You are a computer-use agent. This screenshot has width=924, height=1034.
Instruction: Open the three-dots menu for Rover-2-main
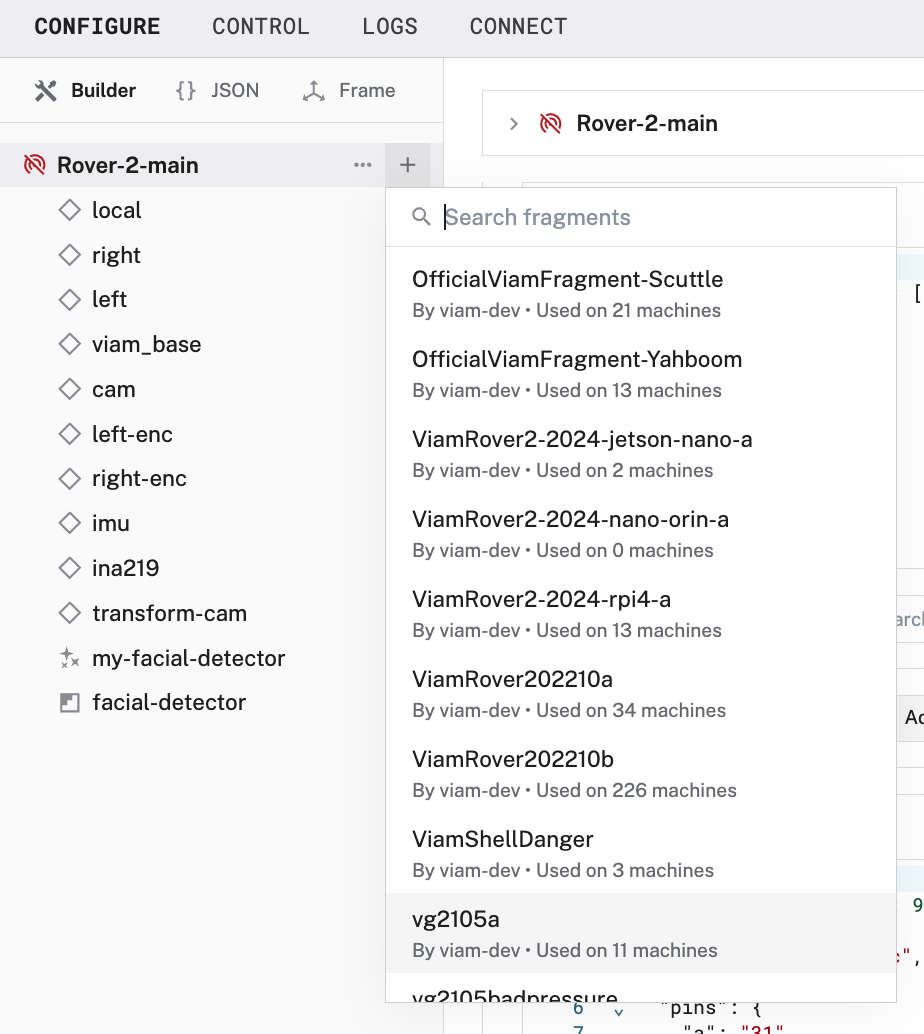click(x=363, y=165)
